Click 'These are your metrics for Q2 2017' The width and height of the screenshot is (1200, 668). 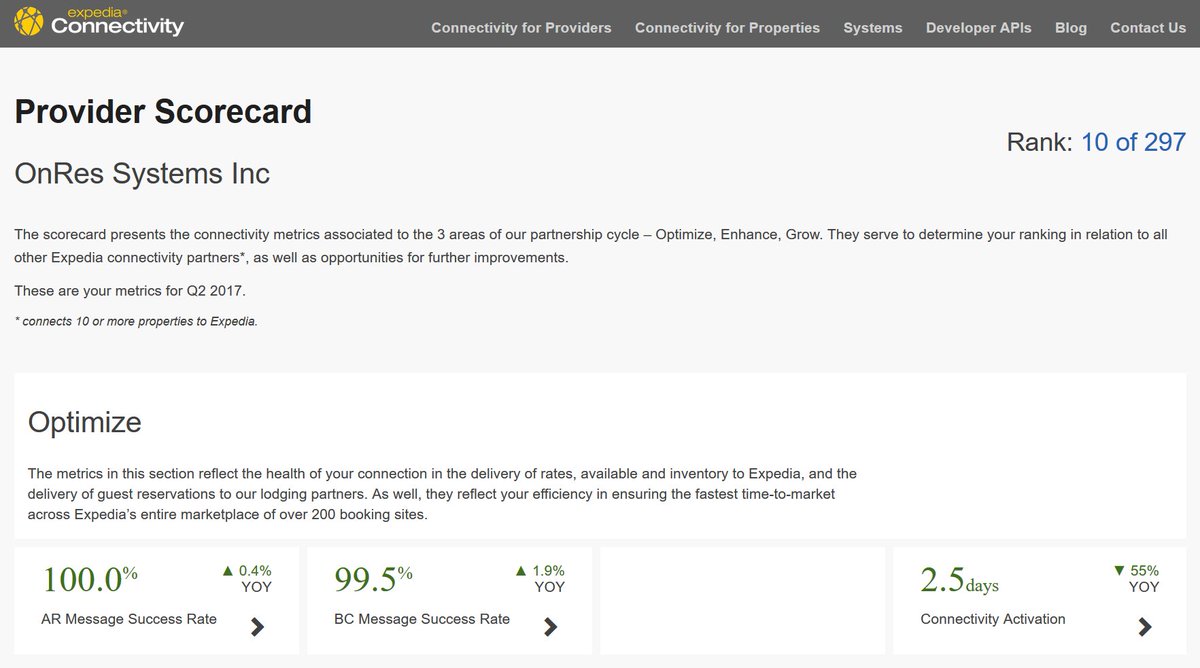(x=130, y=291)
